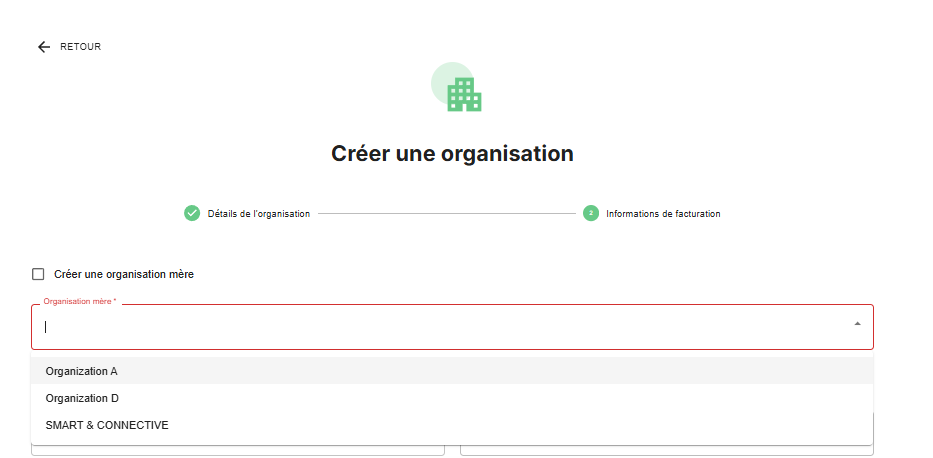Click the back arrow icon
The height and width of the screenshot is (458, 933).
click(x=44, y=47)
